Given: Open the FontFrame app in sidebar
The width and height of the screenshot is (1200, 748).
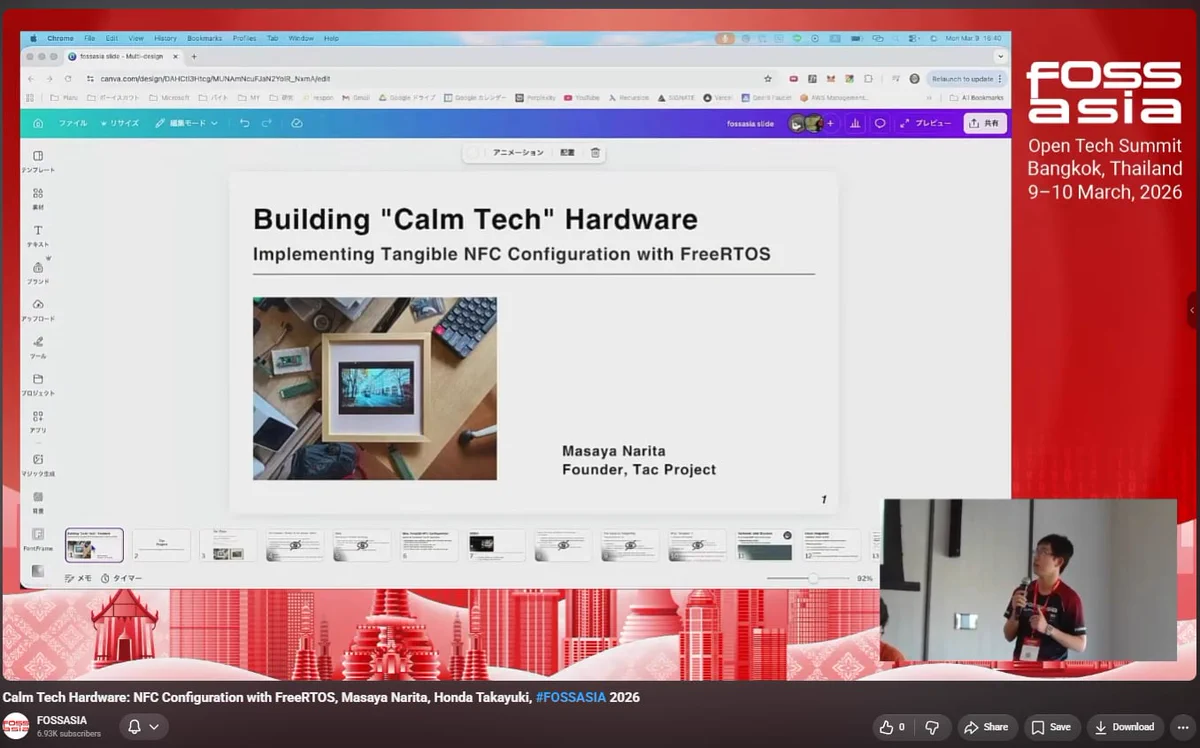Looking at the screenshot, I should (38, 540).
